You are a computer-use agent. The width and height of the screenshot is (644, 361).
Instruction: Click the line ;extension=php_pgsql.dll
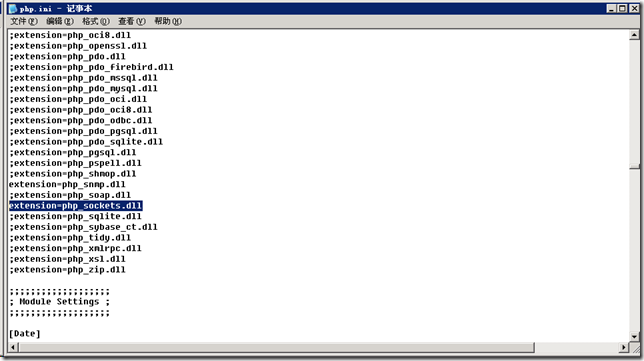coord(72,153)
